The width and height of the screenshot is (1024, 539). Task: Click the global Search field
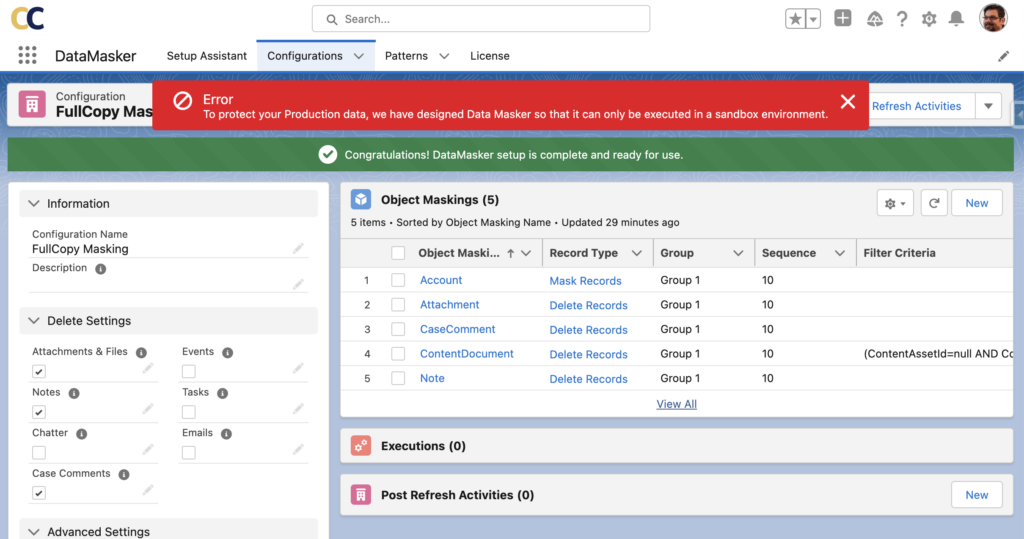click(x=480, y=19)
